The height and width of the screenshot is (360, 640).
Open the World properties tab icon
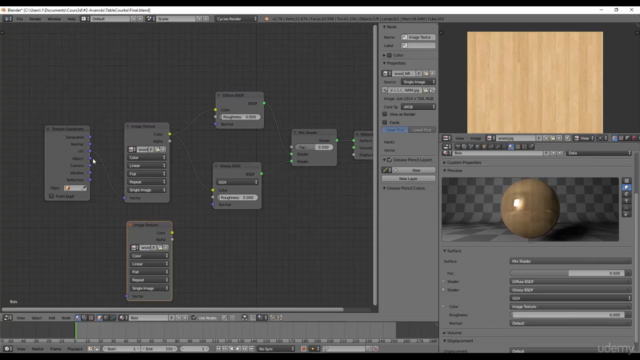click(x=478, y=147)
